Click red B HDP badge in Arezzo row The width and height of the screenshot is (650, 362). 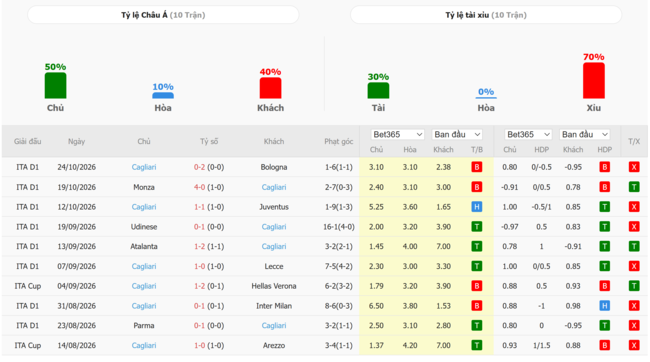(604, 345)
